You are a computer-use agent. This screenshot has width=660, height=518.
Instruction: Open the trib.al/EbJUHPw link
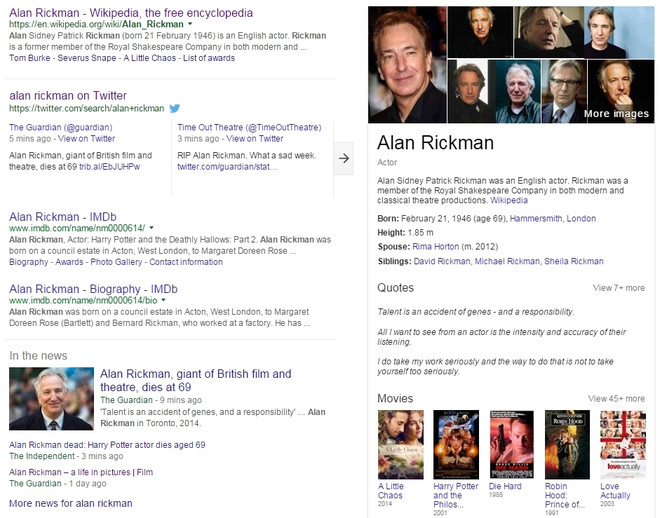click(109, 167)
